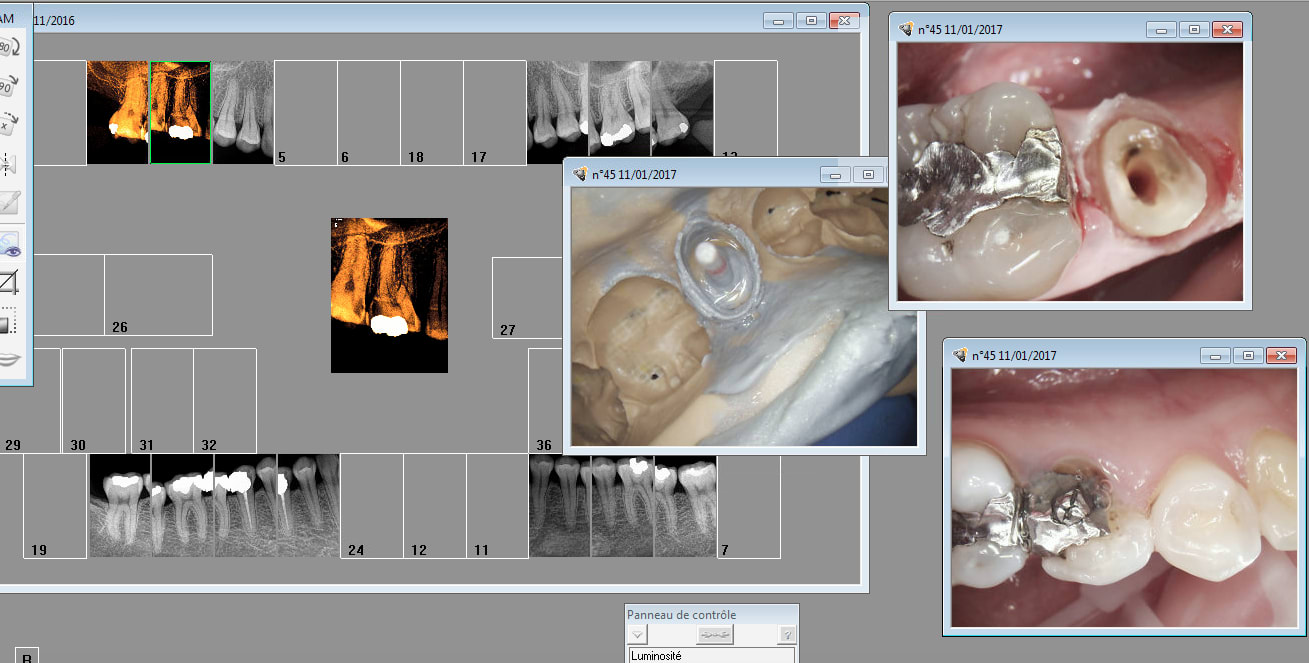Click the horizontal mirror flip tool
The width and height of the screenshot is (1309, 663).
pos(8,163)
